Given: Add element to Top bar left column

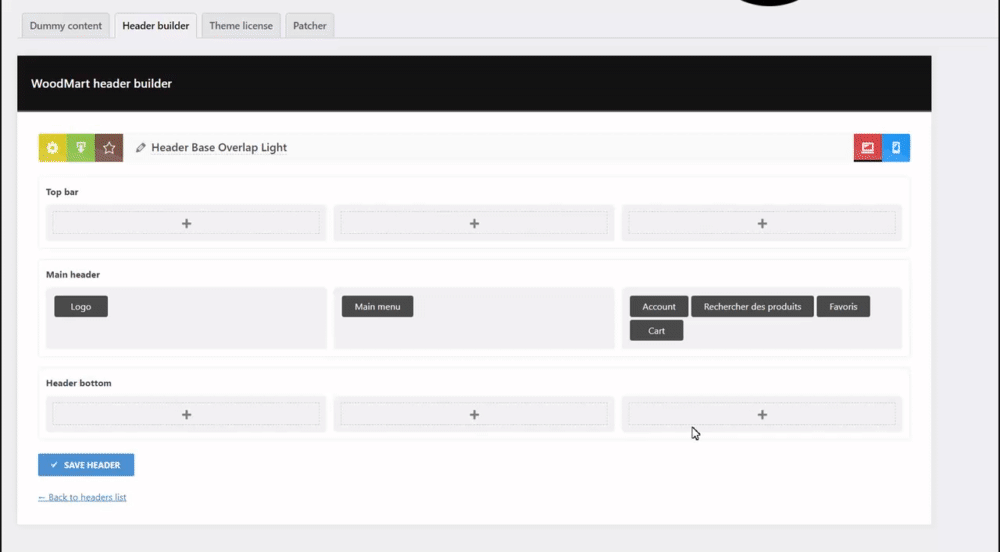Looking at the screenshot, I should click(186, 223).
